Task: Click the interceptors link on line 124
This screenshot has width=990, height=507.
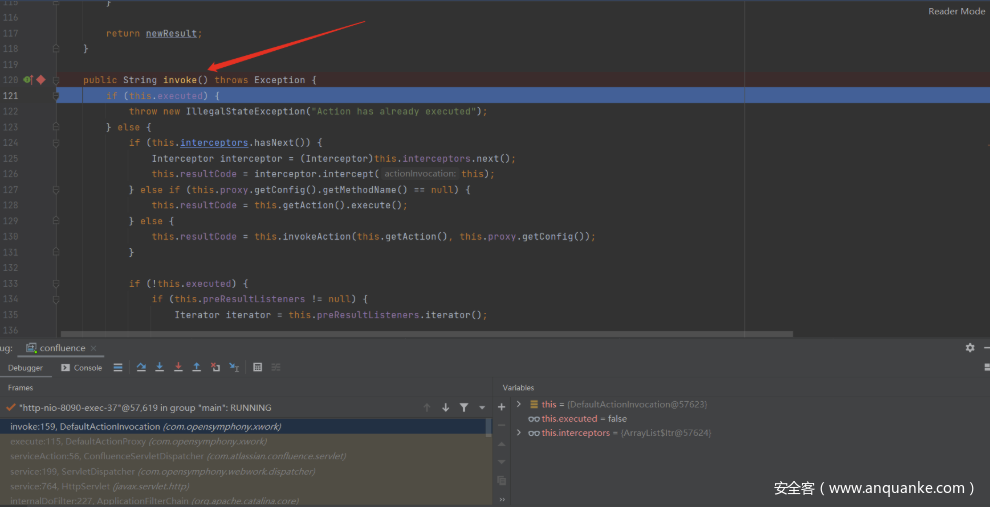Action: 213,143
